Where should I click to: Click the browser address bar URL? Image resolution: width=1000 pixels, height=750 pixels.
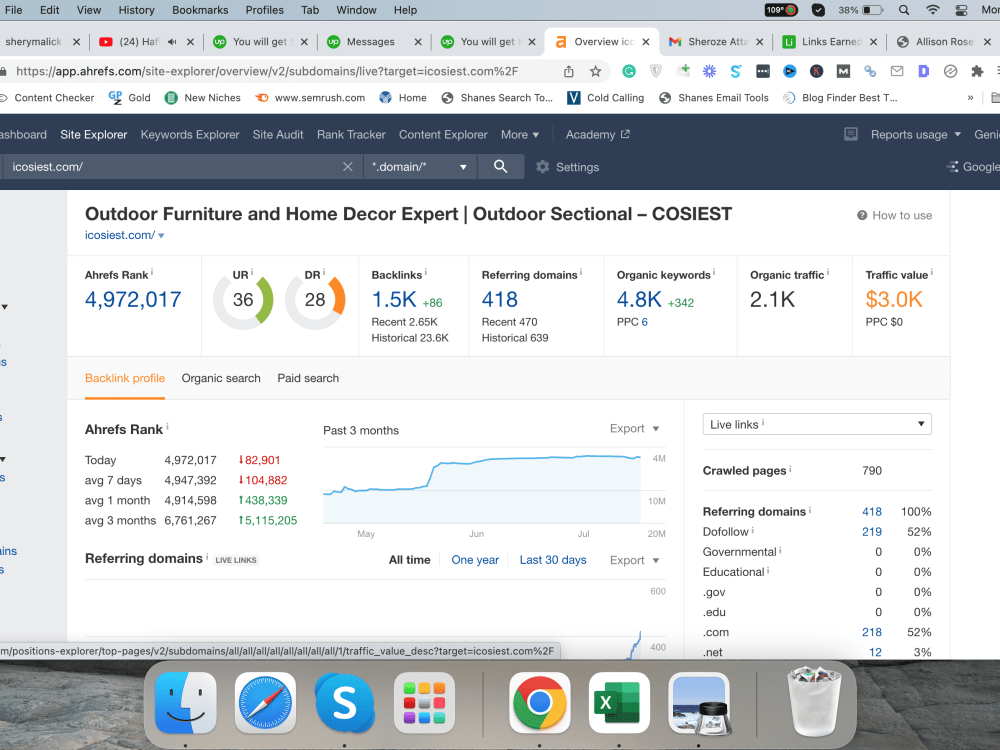tap(267, 71)
